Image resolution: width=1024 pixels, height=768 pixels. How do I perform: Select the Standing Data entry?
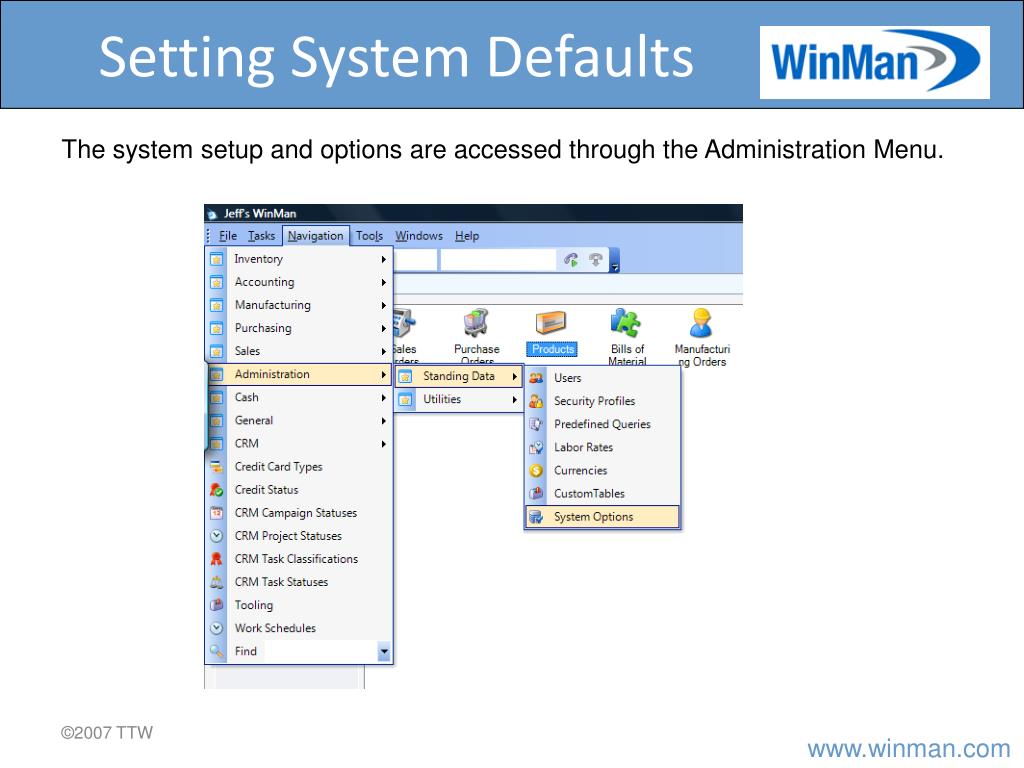point(459,376)
